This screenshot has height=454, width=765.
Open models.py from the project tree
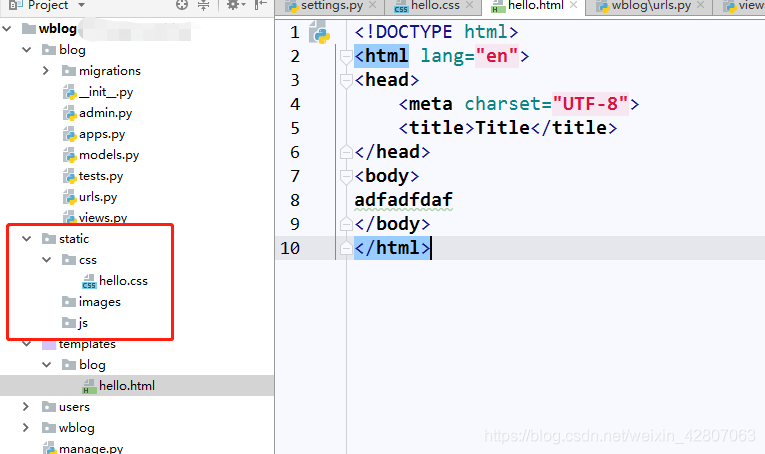pos(109,155)
